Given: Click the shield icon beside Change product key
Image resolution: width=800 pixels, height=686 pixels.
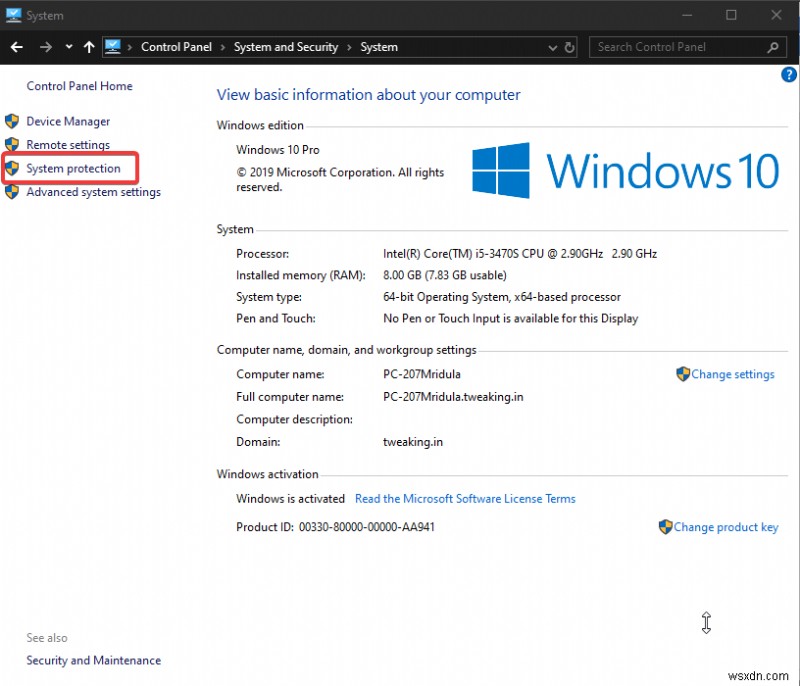Looking at the screenshot, I should [665, 527].
